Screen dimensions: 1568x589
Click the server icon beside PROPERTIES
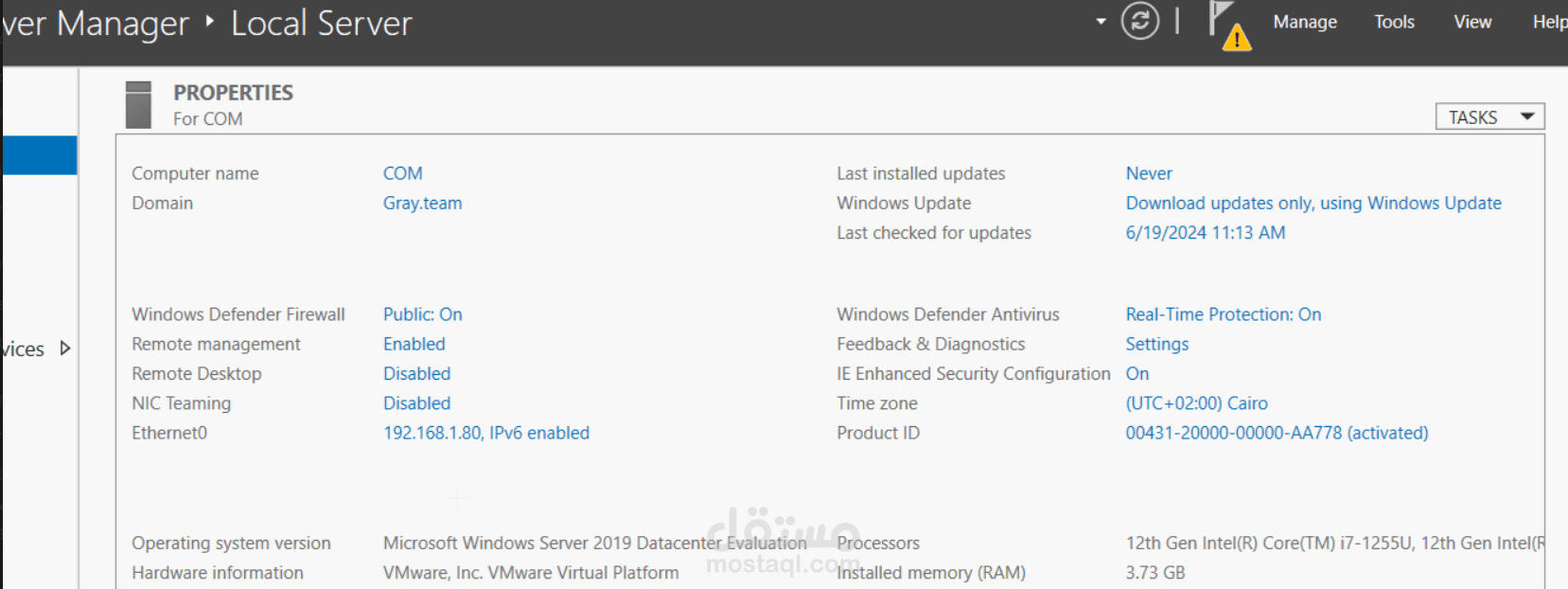(139, 104)
